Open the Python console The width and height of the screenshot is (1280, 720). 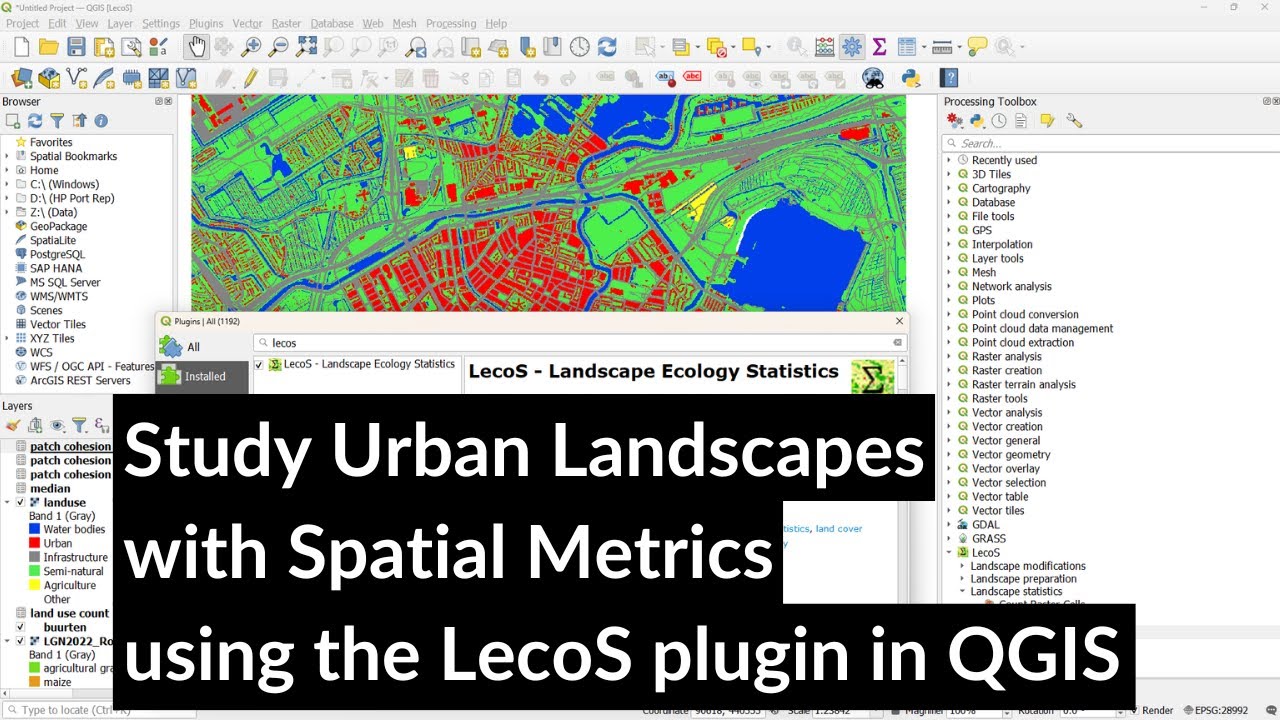911,78
